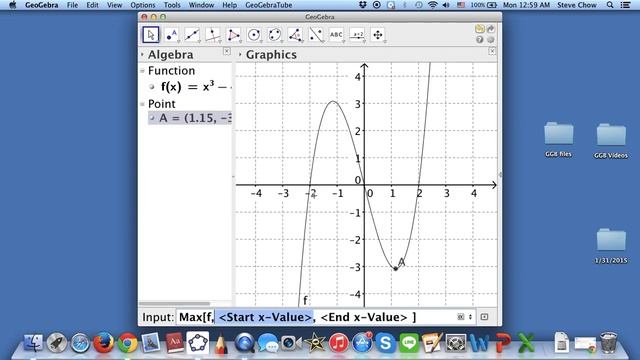Select the A = (1.15, row
The height and width of the screenshot is (360, 640).
pos(190,118)
